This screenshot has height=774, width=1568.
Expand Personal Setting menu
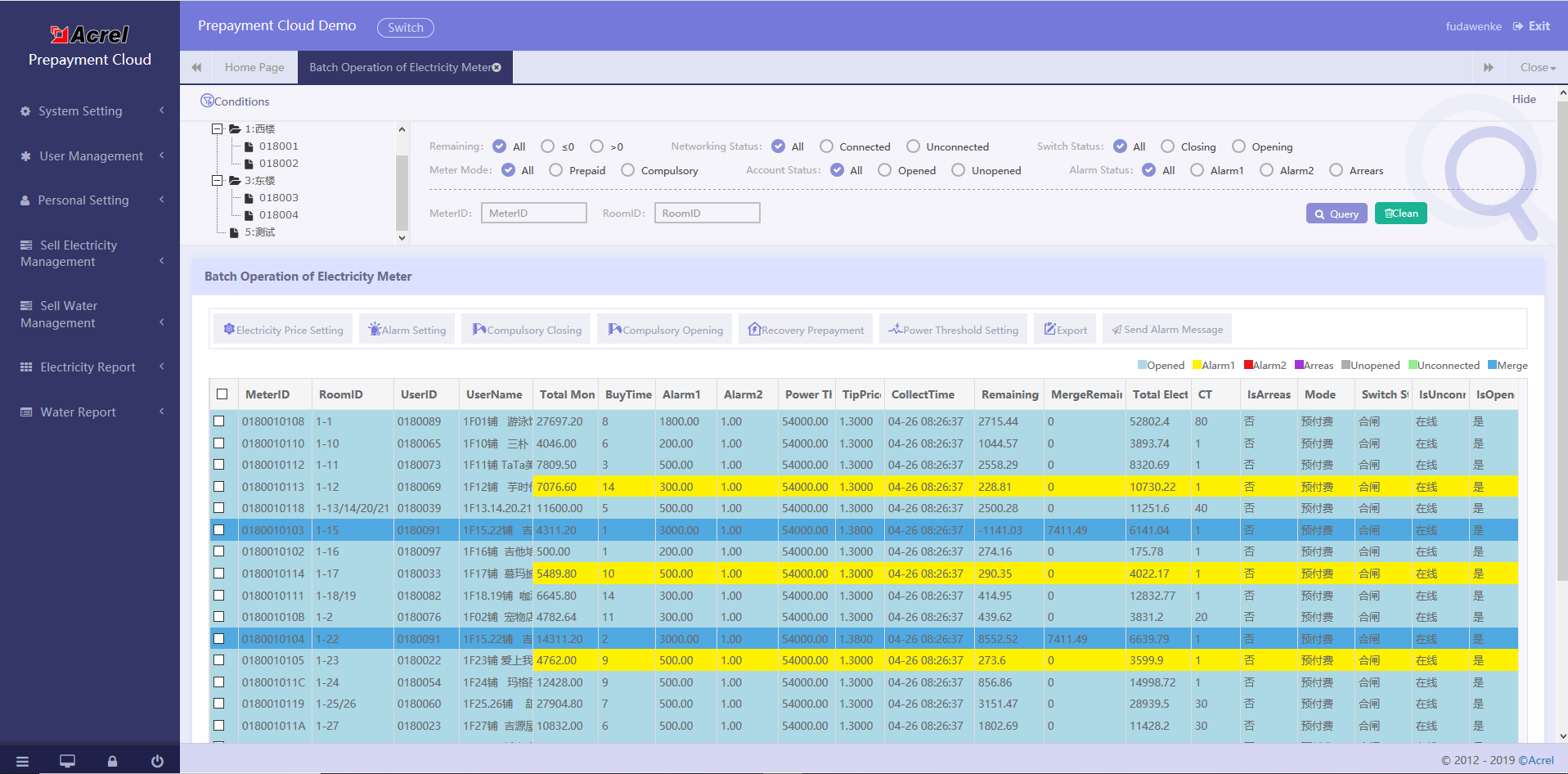[90, 200]
